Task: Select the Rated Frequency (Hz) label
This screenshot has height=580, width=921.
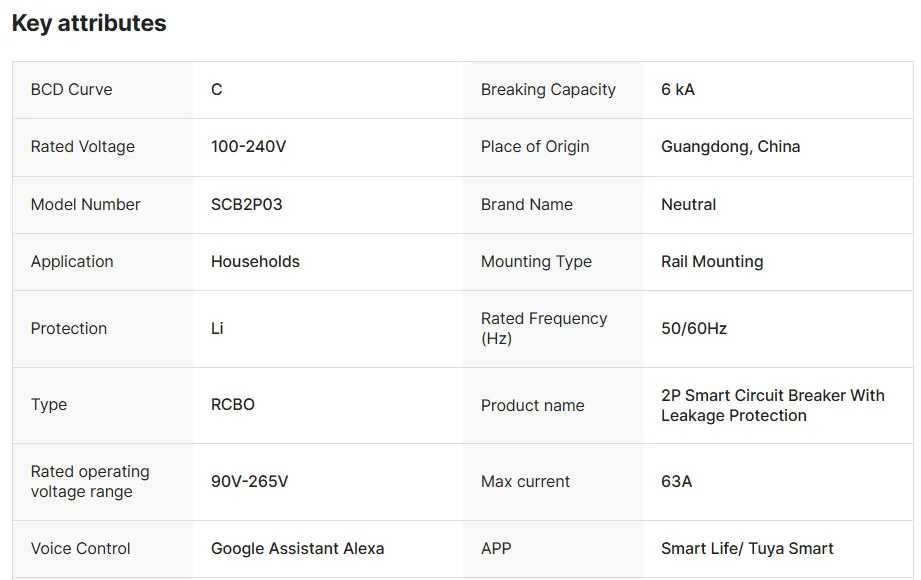Action: (543, 329)
